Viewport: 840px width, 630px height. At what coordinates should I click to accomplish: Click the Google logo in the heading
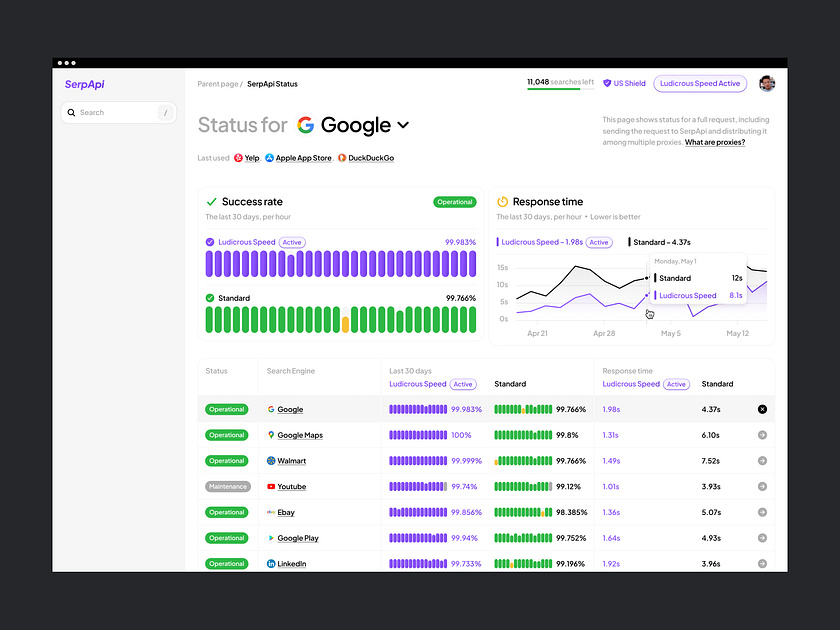coord(305,125)
